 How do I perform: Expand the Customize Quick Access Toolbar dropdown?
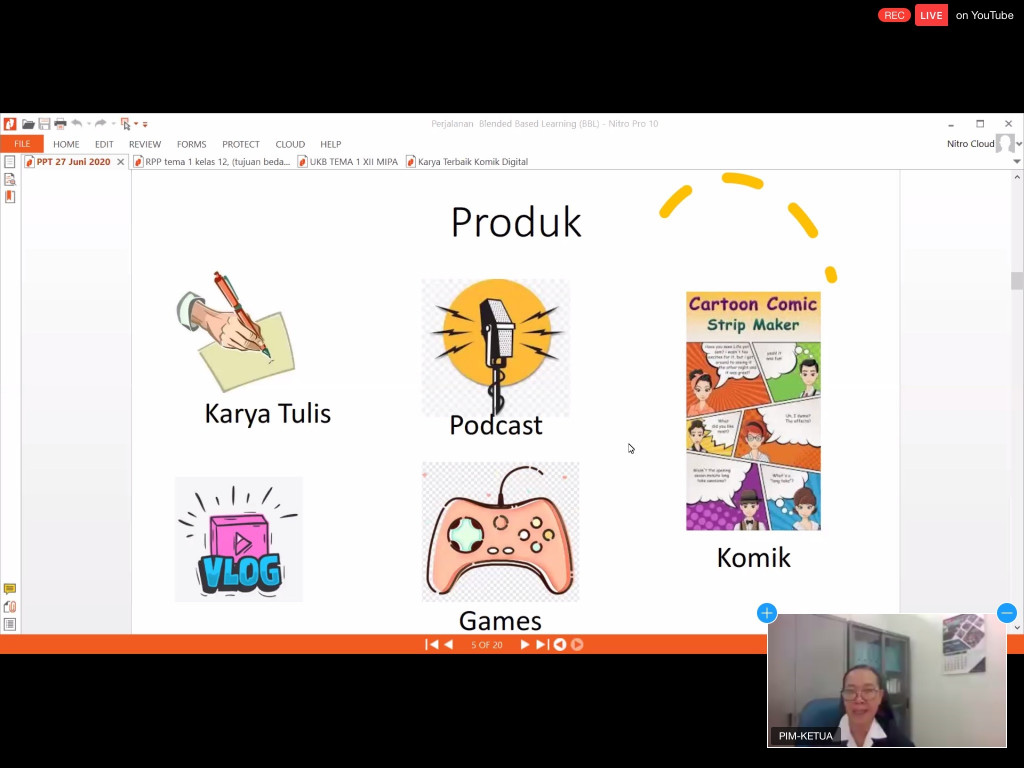145,125
